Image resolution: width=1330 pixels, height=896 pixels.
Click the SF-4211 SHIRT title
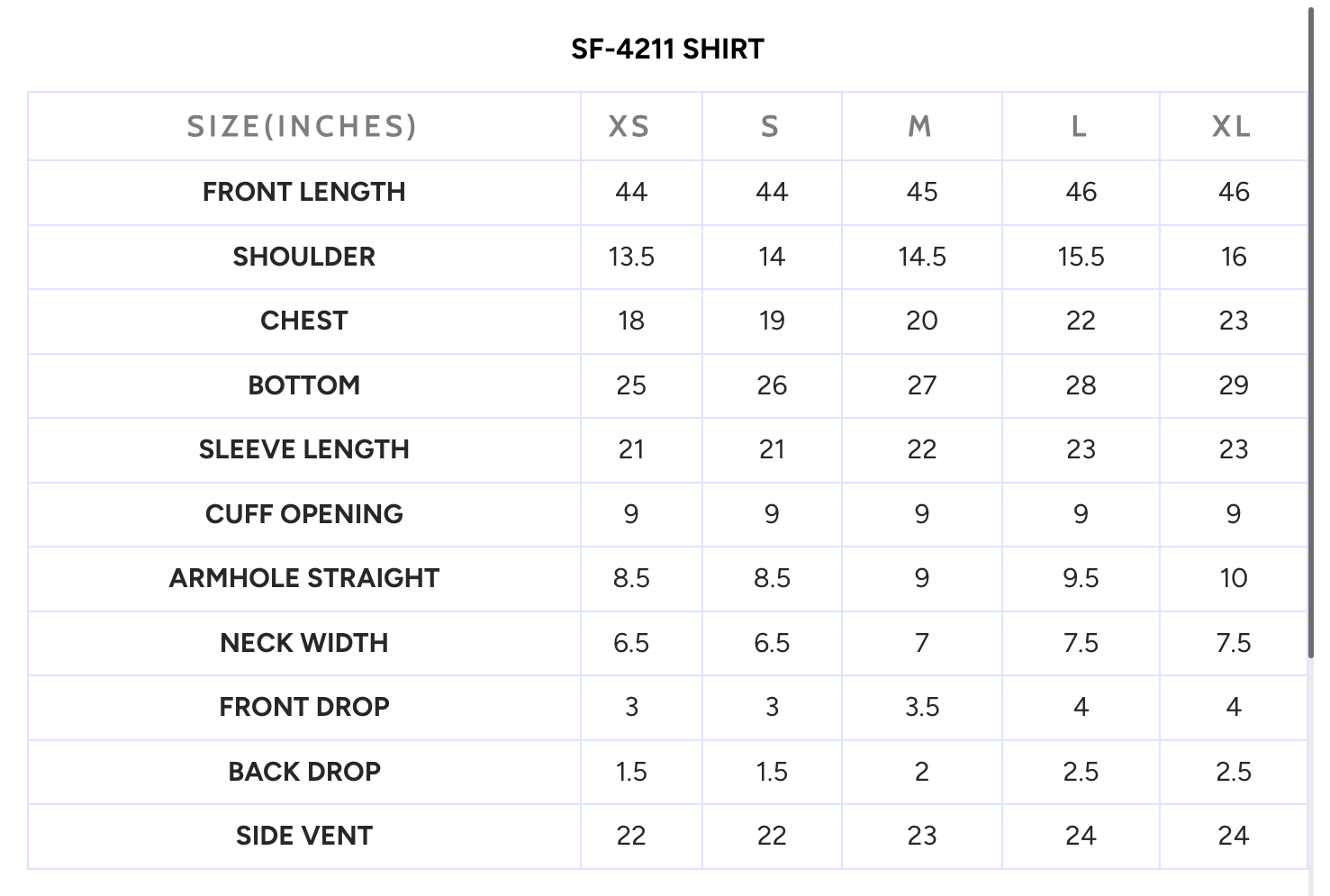(x=667, y=49)
